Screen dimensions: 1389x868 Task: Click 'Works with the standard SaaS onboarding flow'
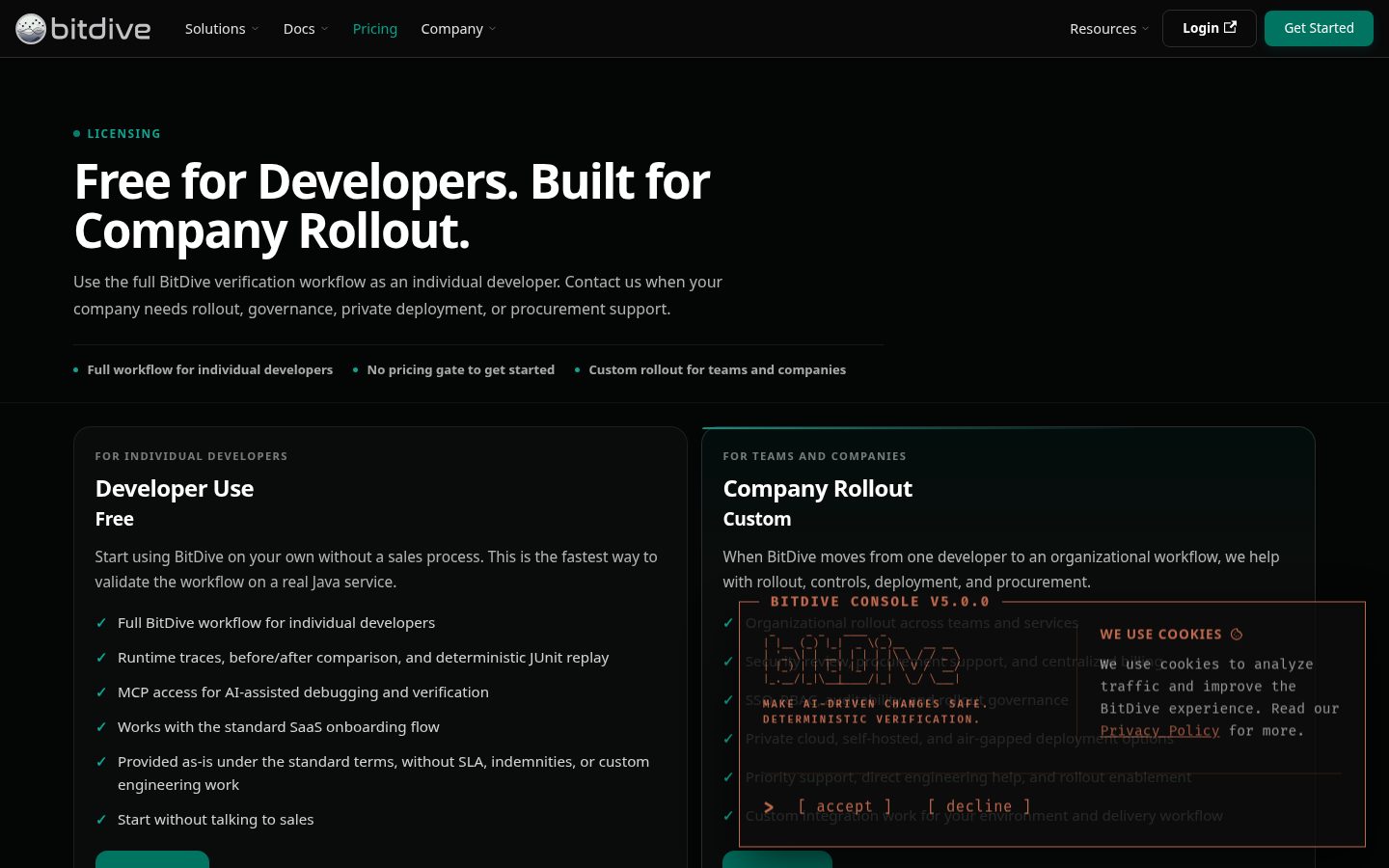click(279, 727)
